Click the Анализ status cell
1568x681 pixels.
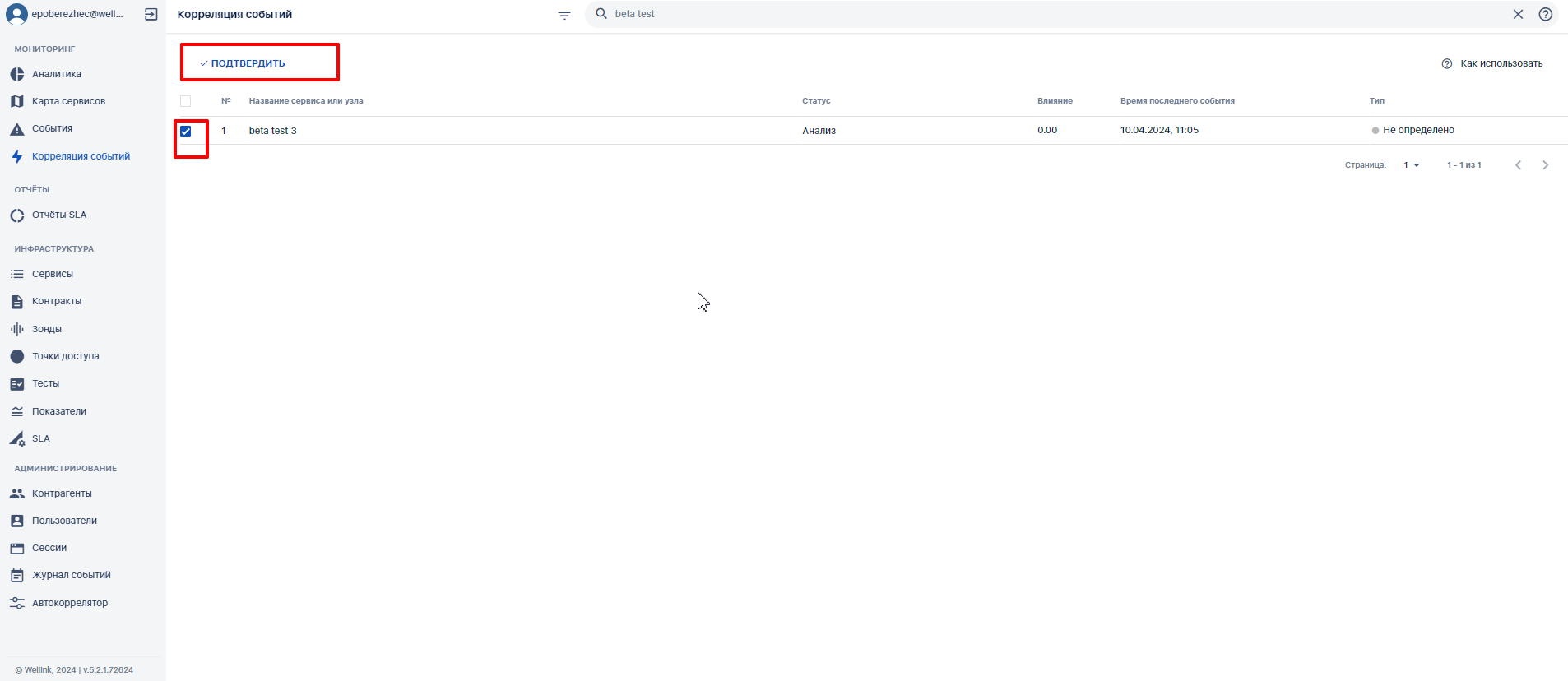(x=819, y=131)
